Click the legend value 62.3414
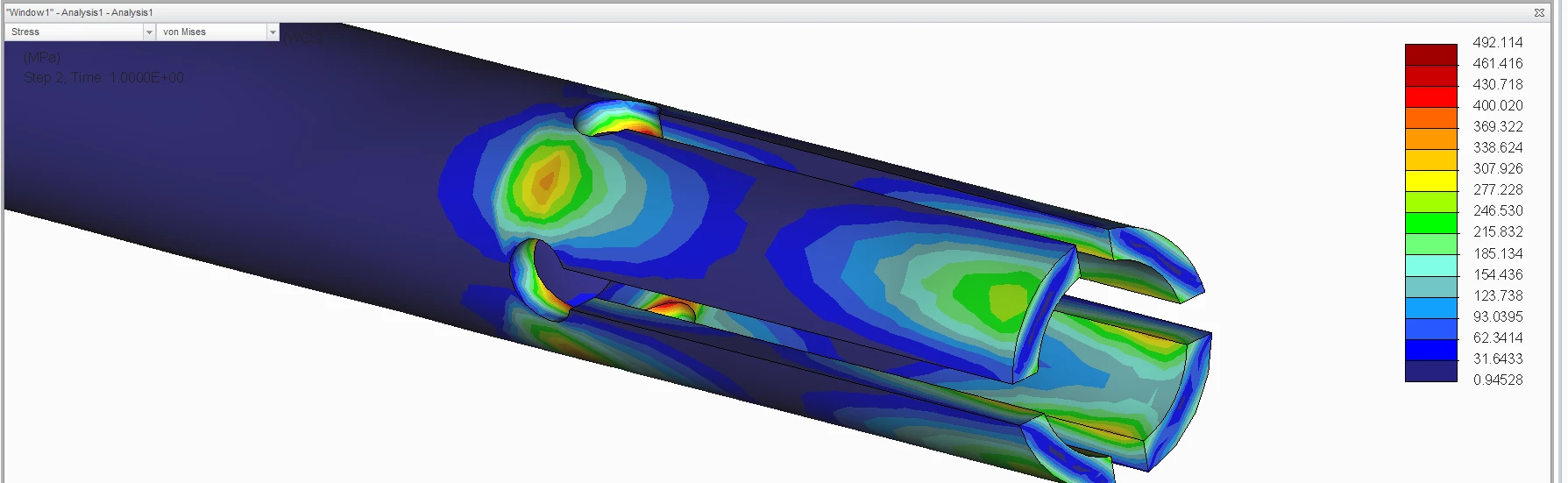The height and width of the screenshot is (483, 1568). point(1497,337)
